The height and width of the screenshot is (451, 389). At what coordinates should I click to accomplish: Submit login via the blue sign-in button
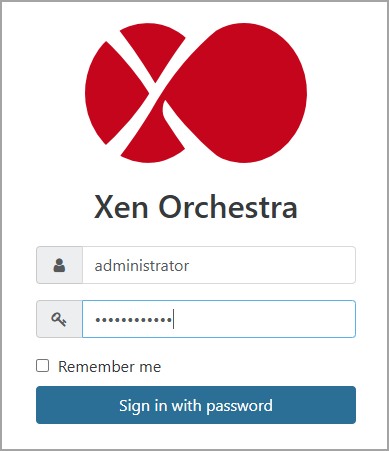[x=196, y=405]
